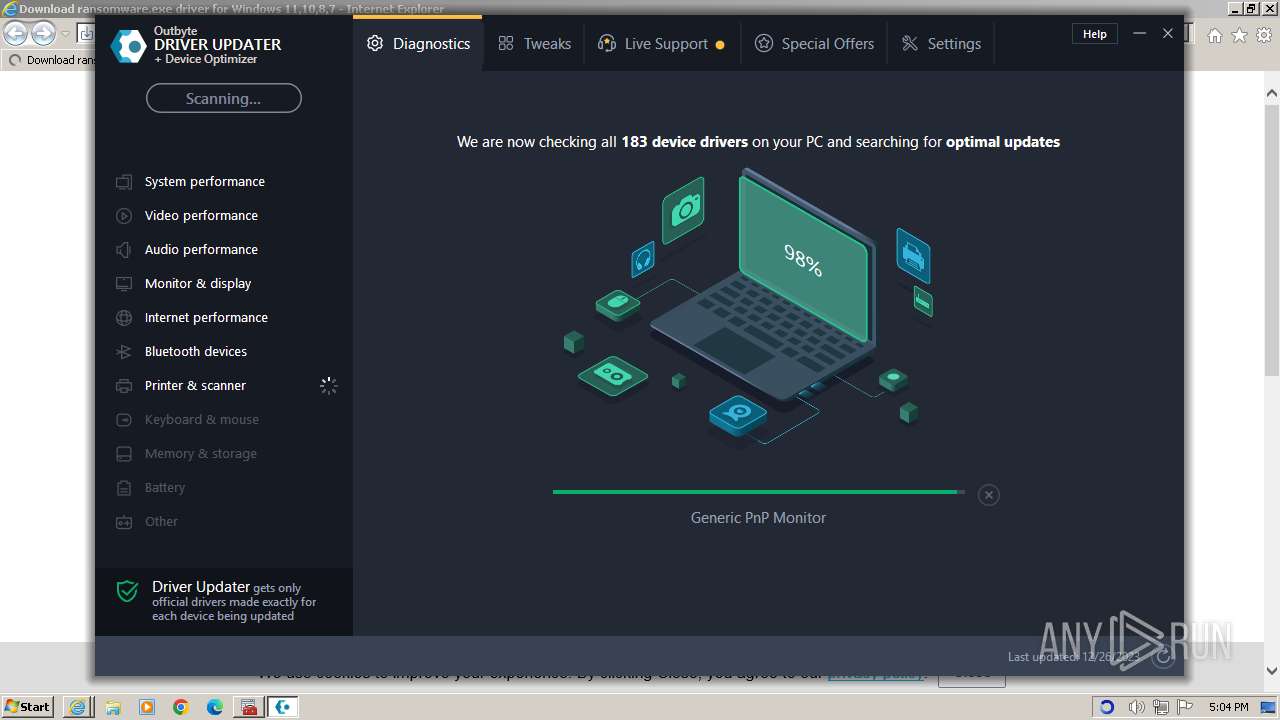The width and height of the screenshot is (1280, 720).
Task: Click the Memory & storage icon
Action: [124, 454]
